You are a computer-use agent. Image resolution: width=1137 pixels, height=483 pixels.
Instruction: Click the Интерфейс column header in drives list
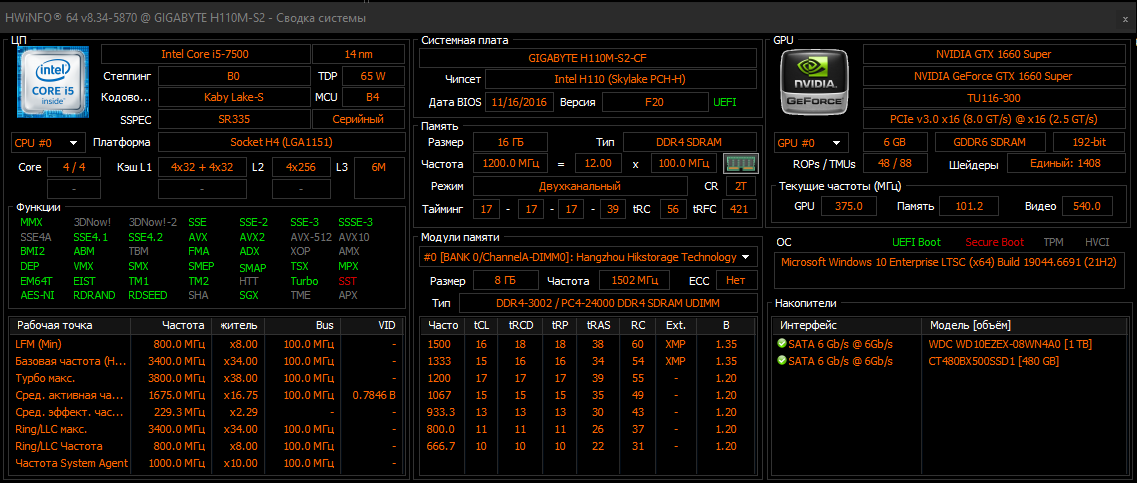click(x=846, y=325)
